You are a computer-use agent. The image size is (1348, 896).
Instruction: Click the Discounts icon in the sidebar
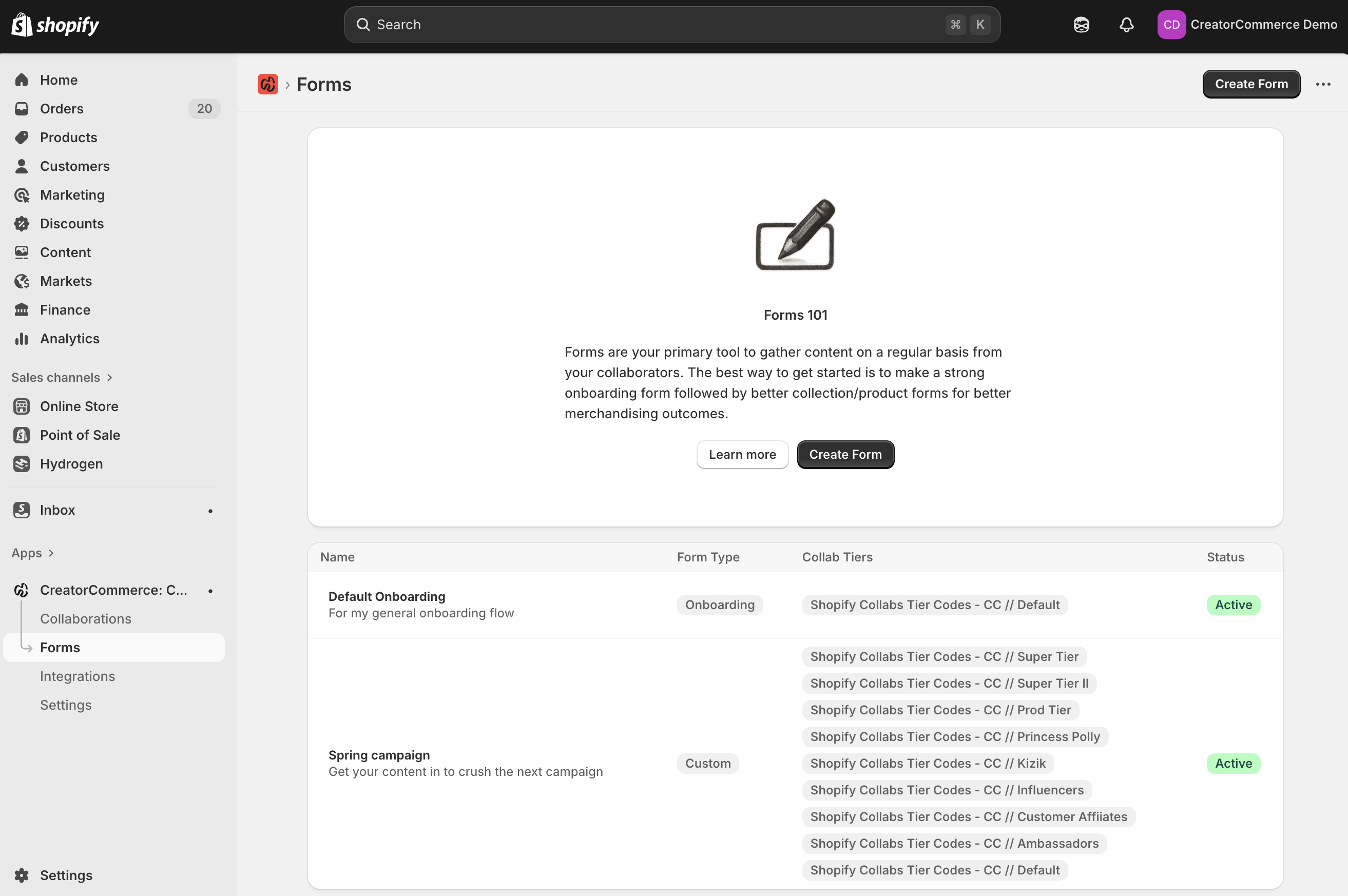click(x=22, y=223)
